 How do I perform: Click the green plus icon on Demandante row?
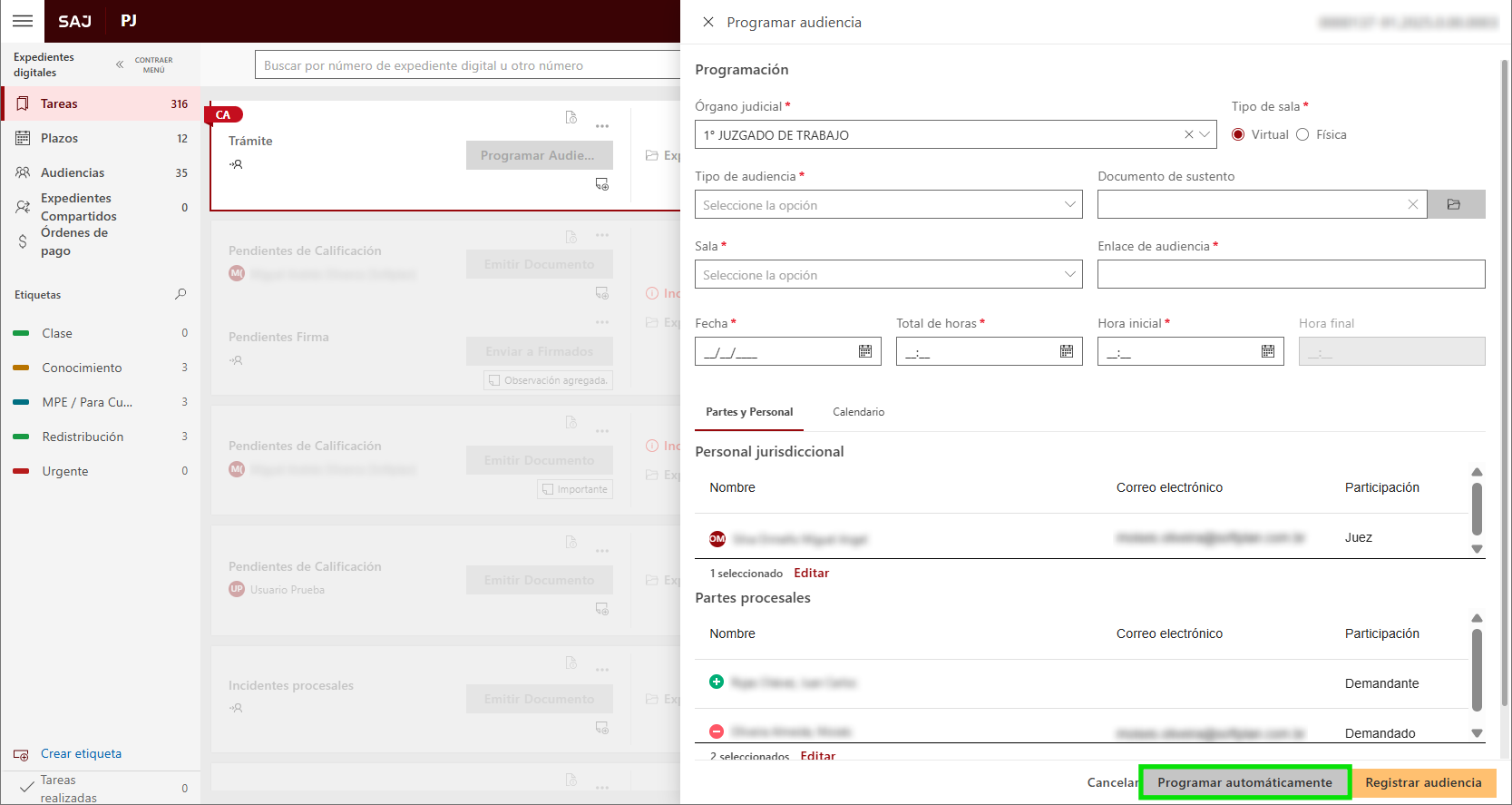717,682
